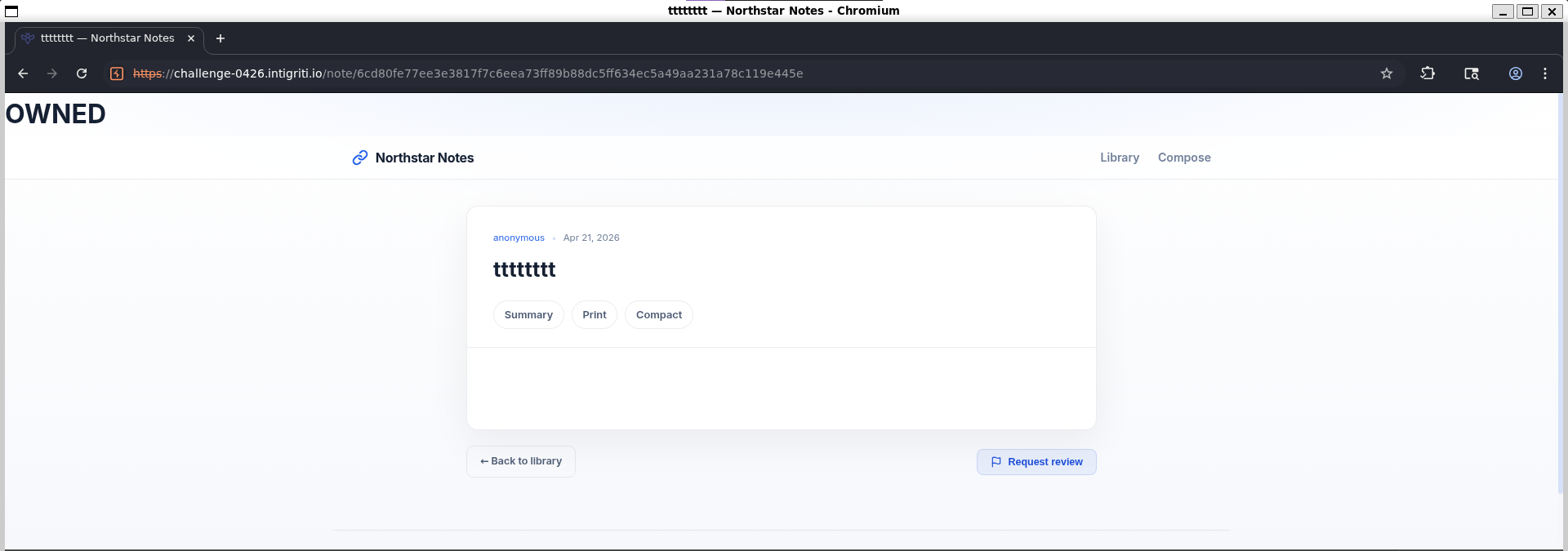Switch to the Print view

(x=595, y=315)
